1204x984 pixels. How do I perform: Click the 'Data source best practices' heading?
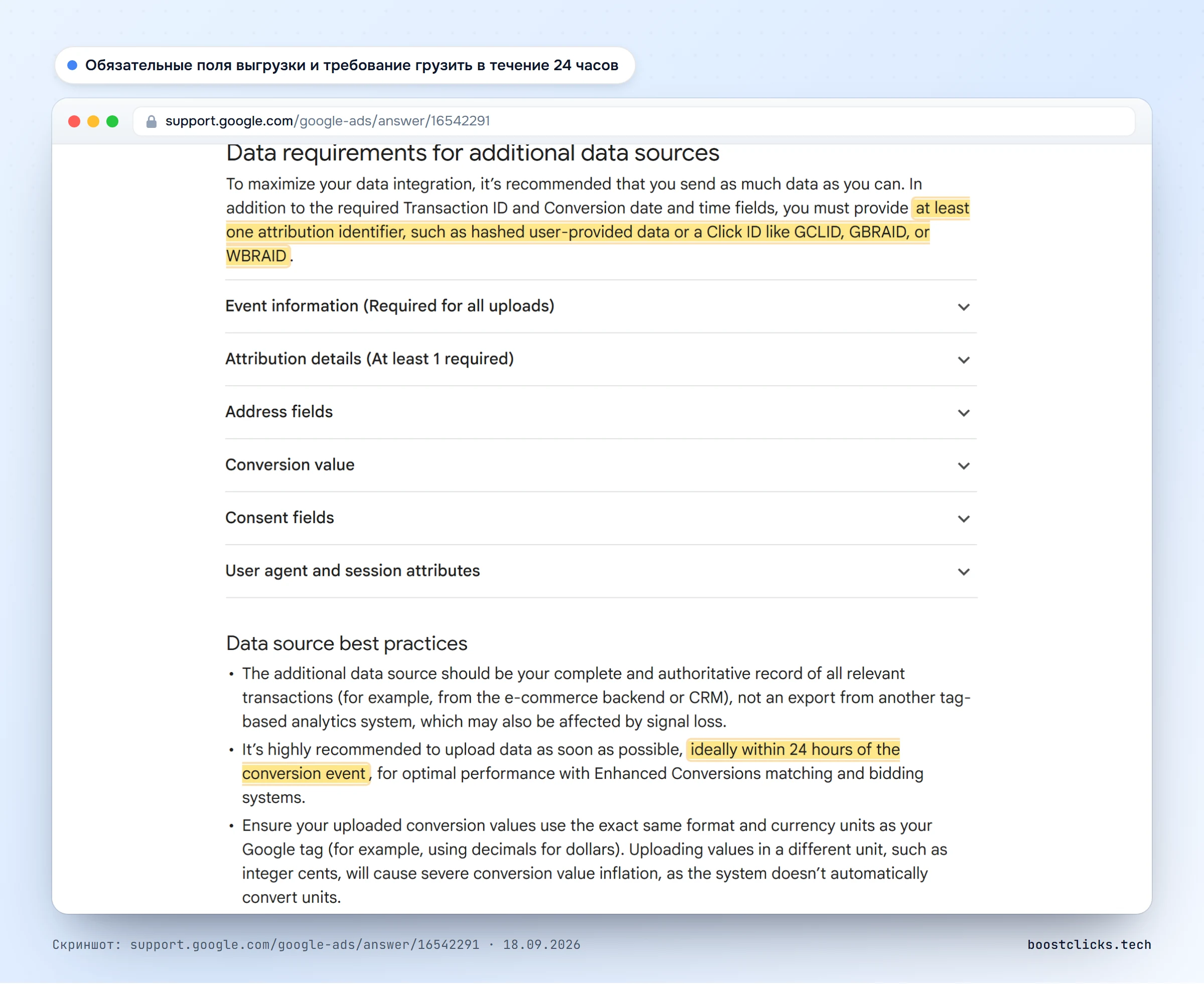(x=346, y=643)
